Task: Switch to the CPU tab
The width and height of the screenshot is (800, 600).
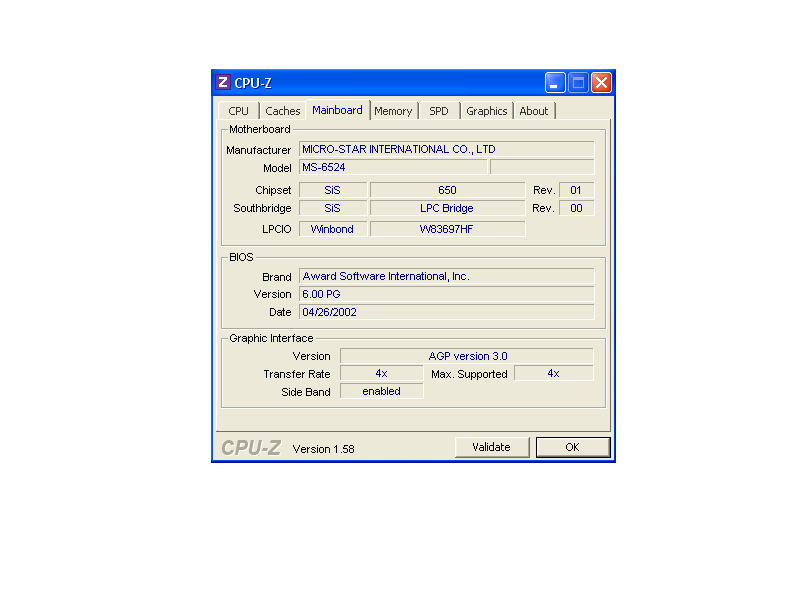Action: coord(238,111)
